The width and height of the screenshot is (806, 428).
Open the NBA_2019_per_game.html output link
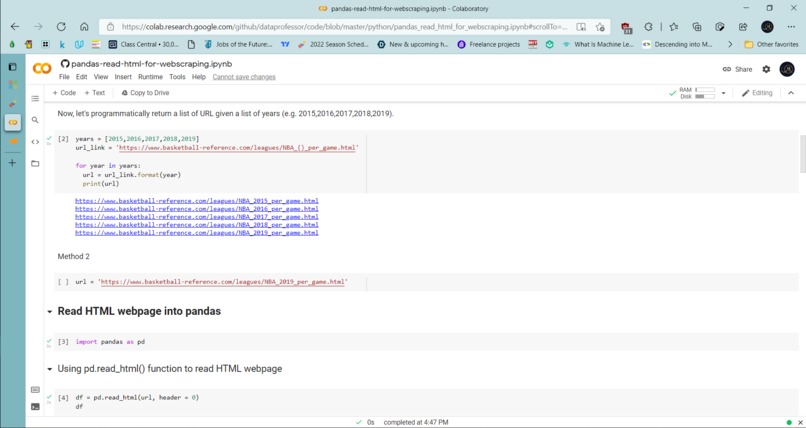197,233
